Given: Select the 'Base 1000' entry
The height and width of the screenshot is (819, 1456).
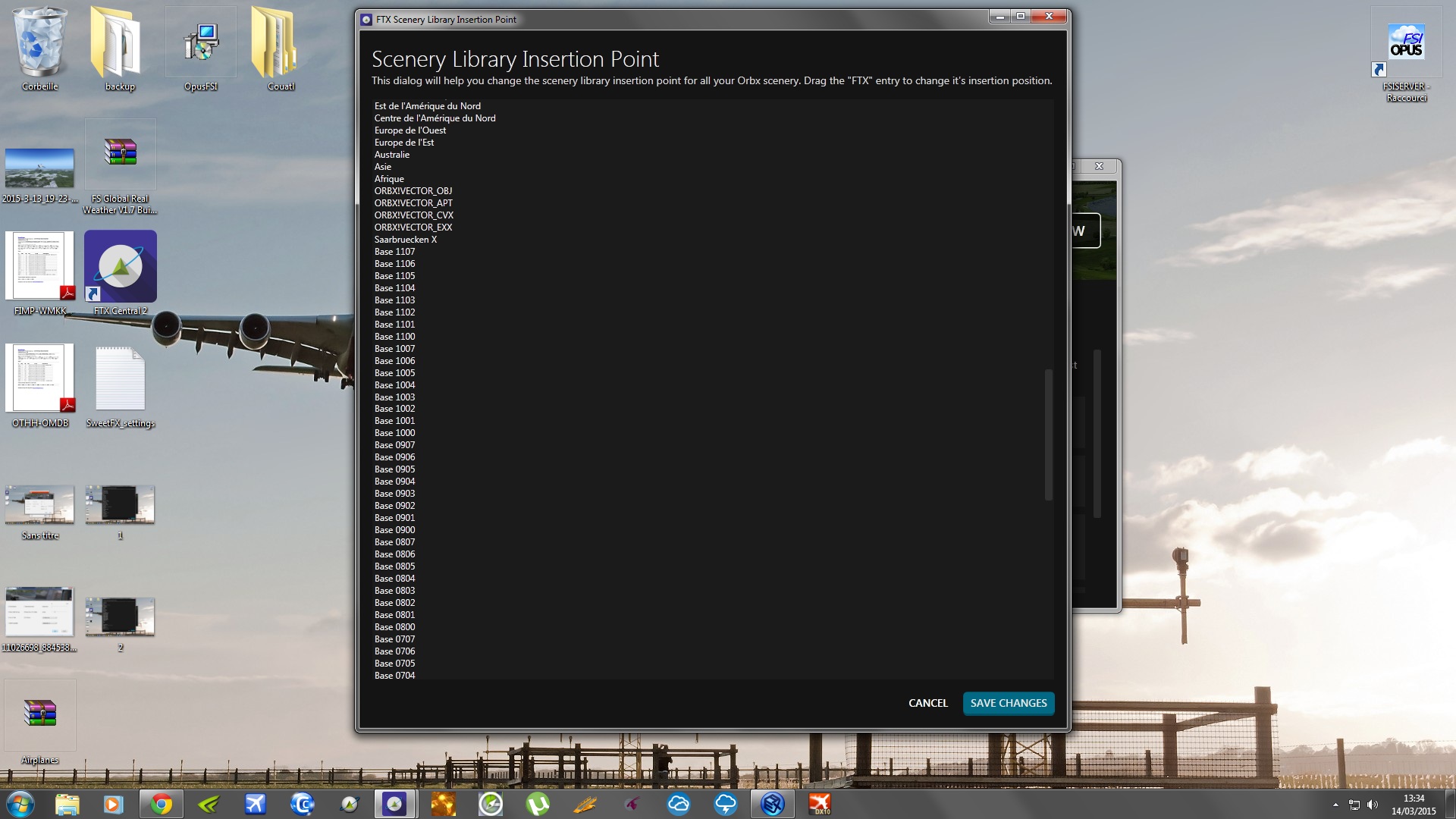Looking at the screenshot, I should (395, 433).
